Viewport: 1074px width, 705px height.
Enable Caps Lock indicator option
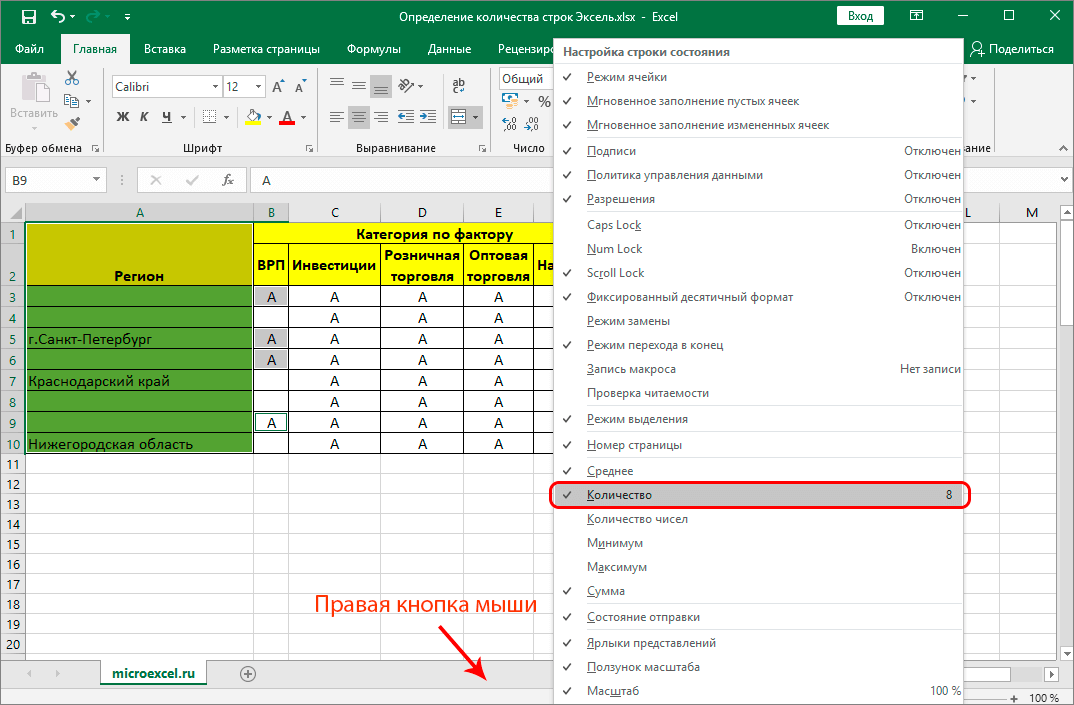tap(614, 225)
